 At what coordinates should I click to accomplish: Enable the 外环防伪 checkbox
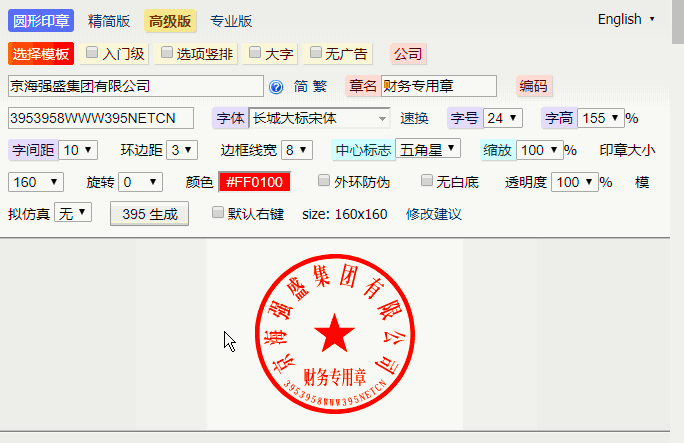tap(324, 181)
